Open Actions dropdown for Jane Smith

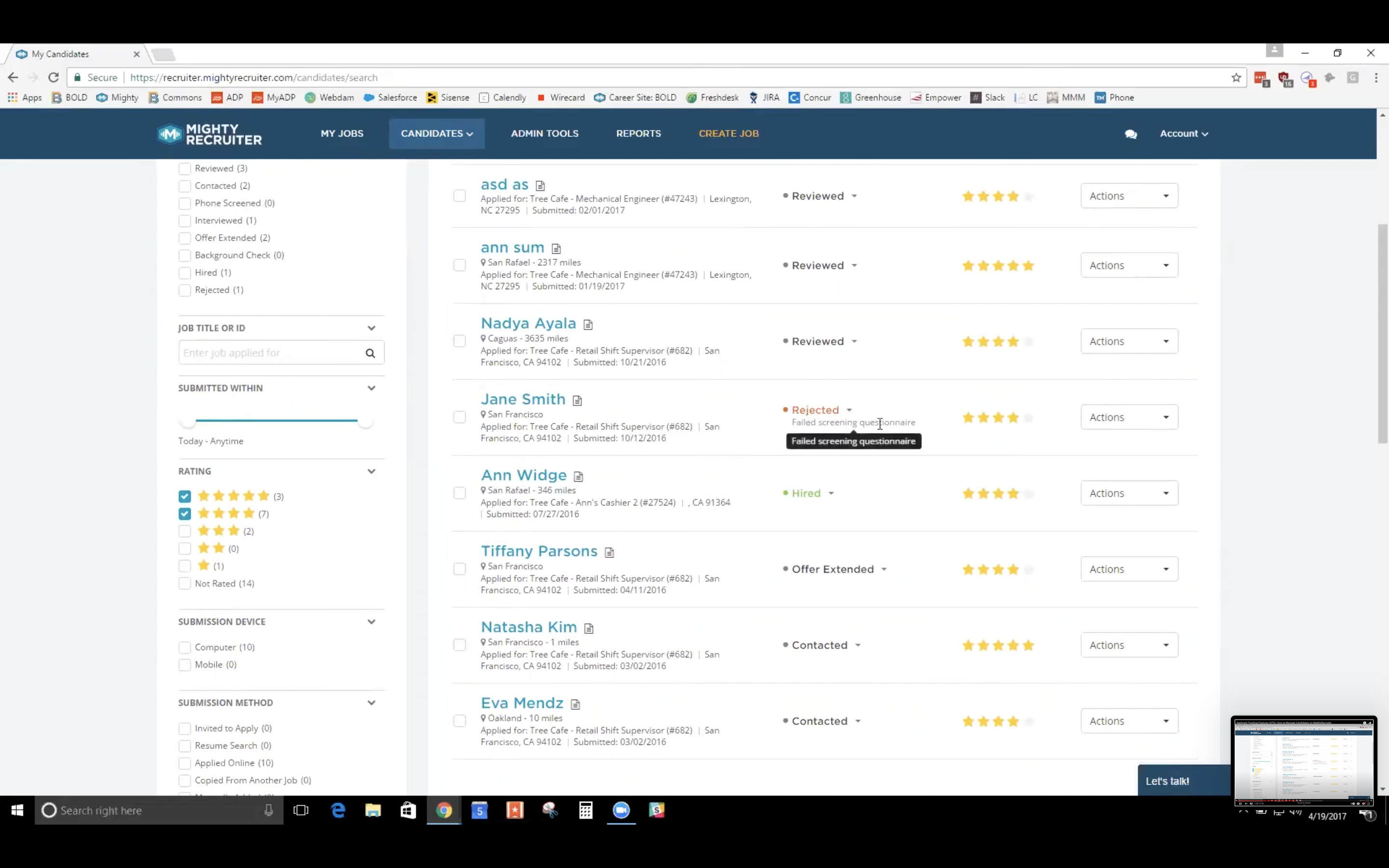tap(1129, 417)
